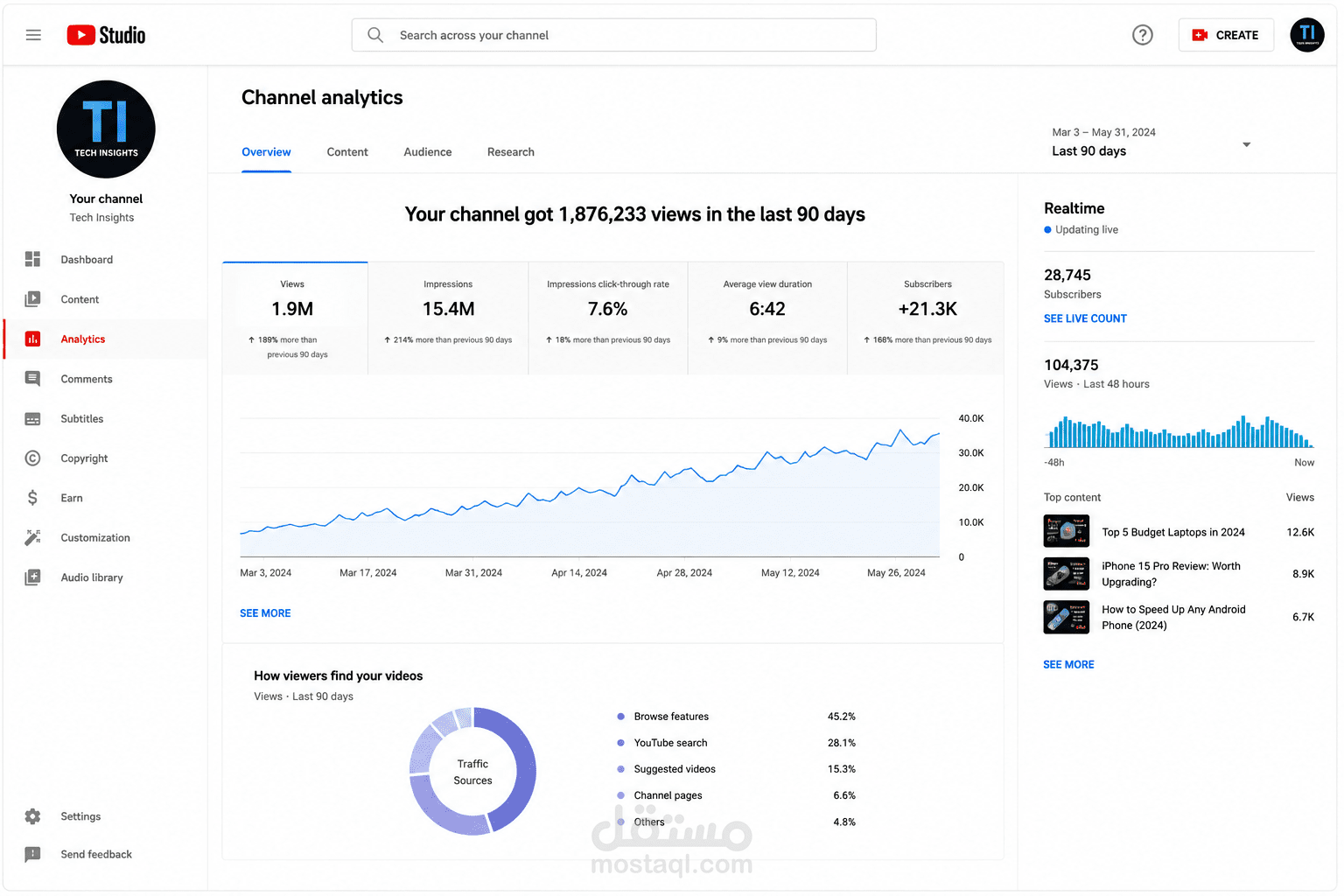Click the Audio library icon
Image resolution: width=1344 pixels, height=896 pixels.
pos(32,577)
